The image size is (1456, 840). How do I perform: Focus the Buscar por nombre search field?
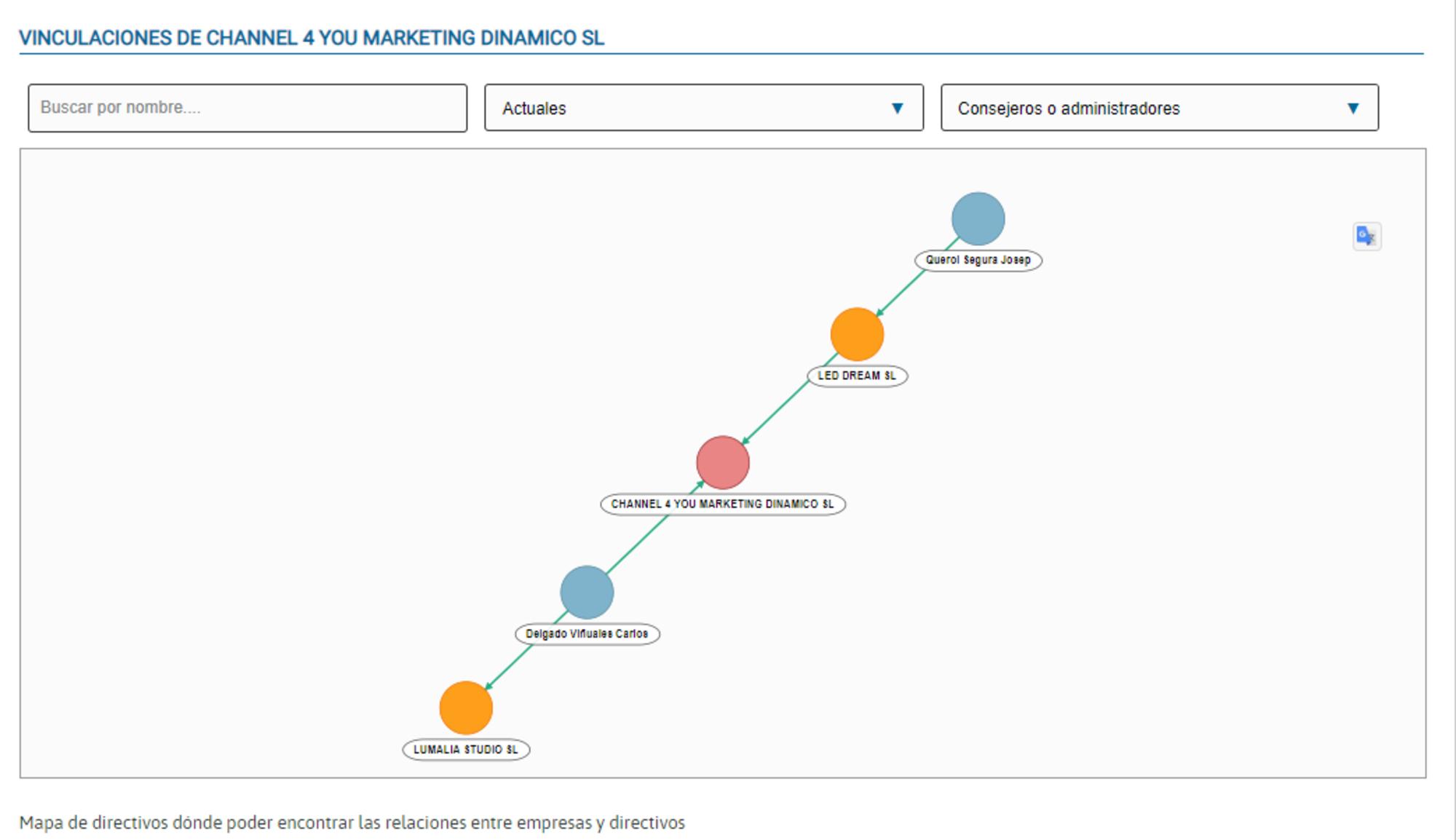(248, 108)
